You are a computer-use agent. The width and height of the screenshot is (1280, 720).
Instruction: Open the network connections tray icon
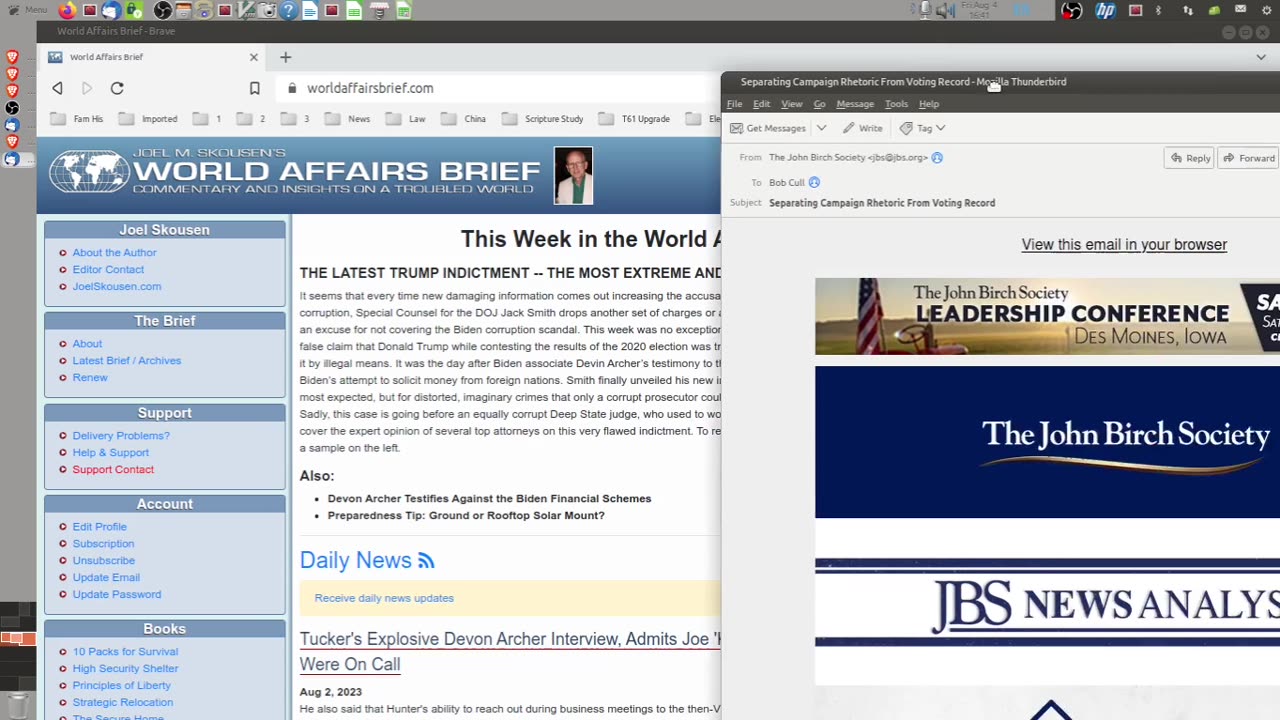click(x=1187, y=11)
